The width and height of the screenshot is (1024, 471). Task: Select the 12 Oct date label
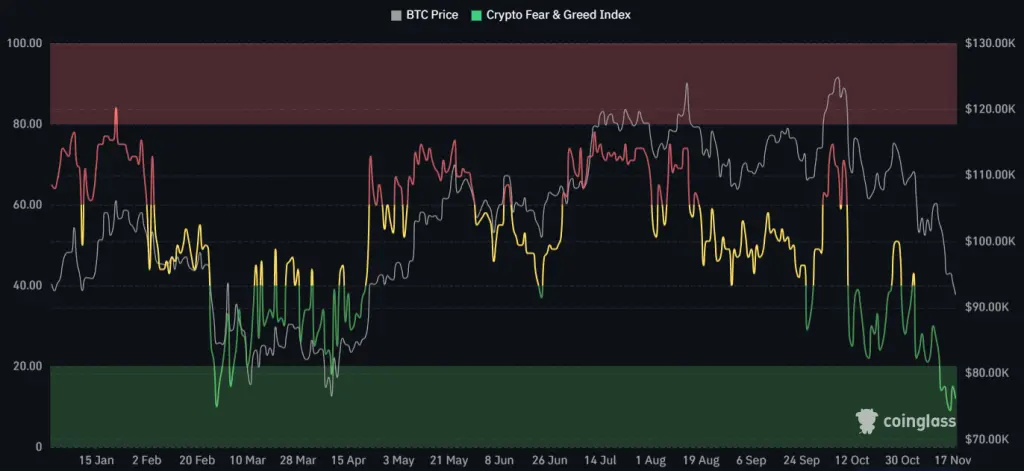click(852, 461)
